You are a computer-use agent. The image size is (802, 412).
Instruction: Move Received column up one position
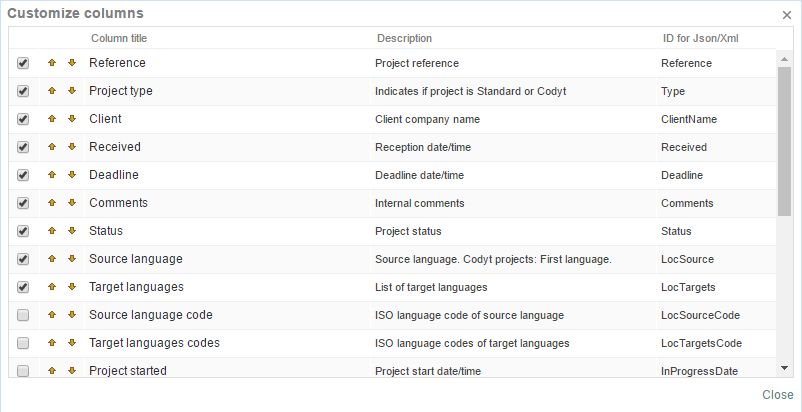pos(52,147)
